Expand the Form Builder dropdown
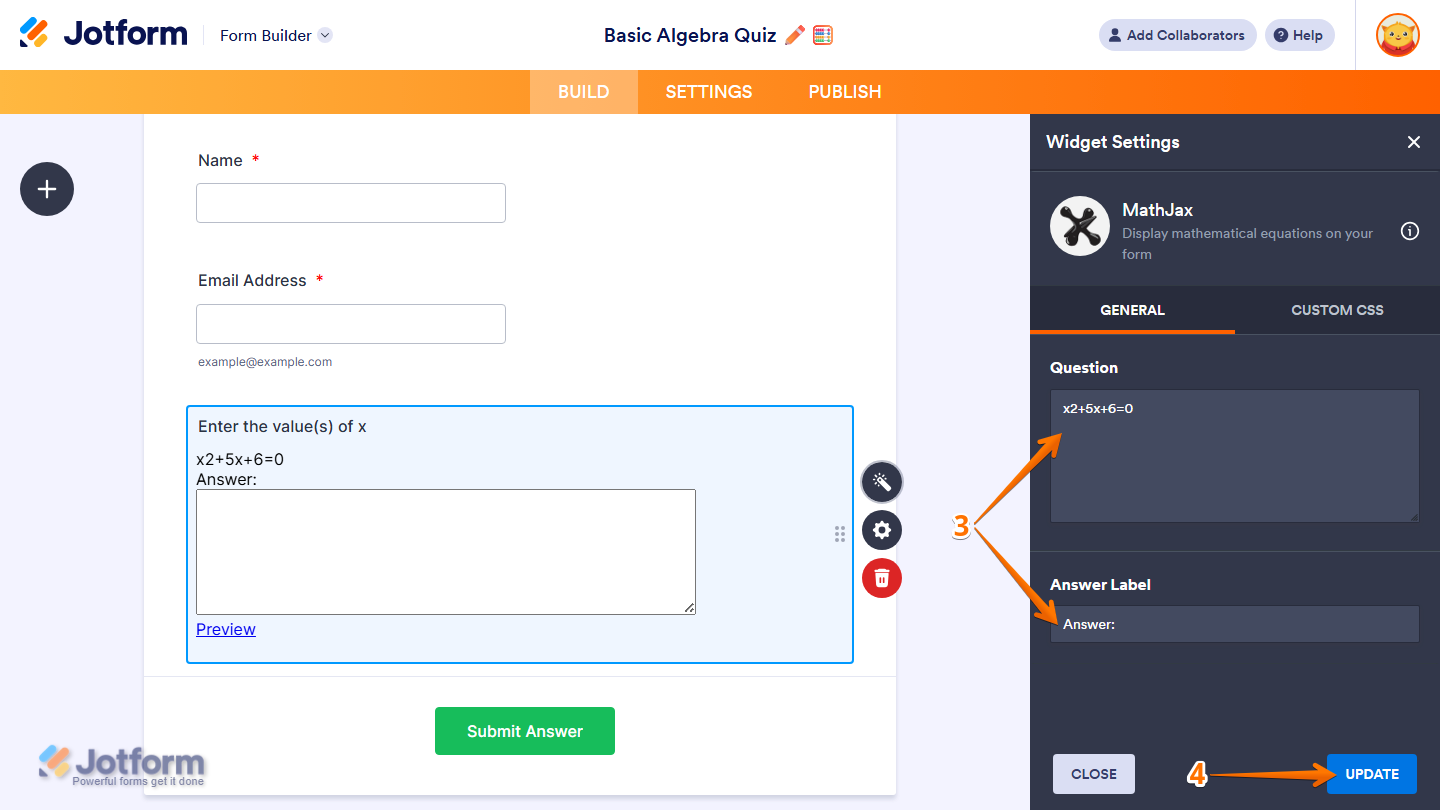The height and width of the screenshot is (810, 1440). point(275,35)
